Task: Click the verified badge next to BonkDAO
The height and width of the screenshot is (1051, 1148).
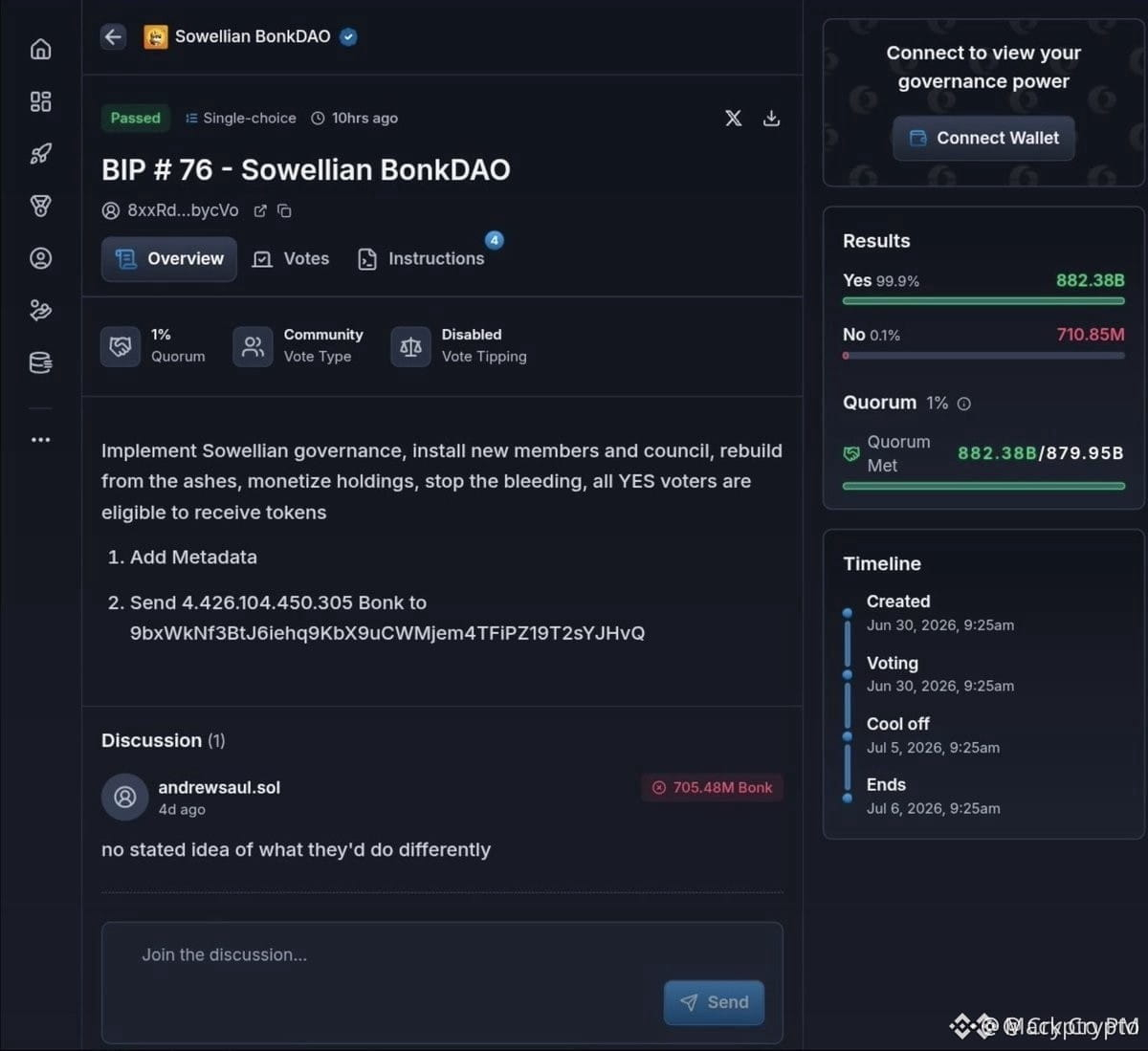Action: coord(349,36)
